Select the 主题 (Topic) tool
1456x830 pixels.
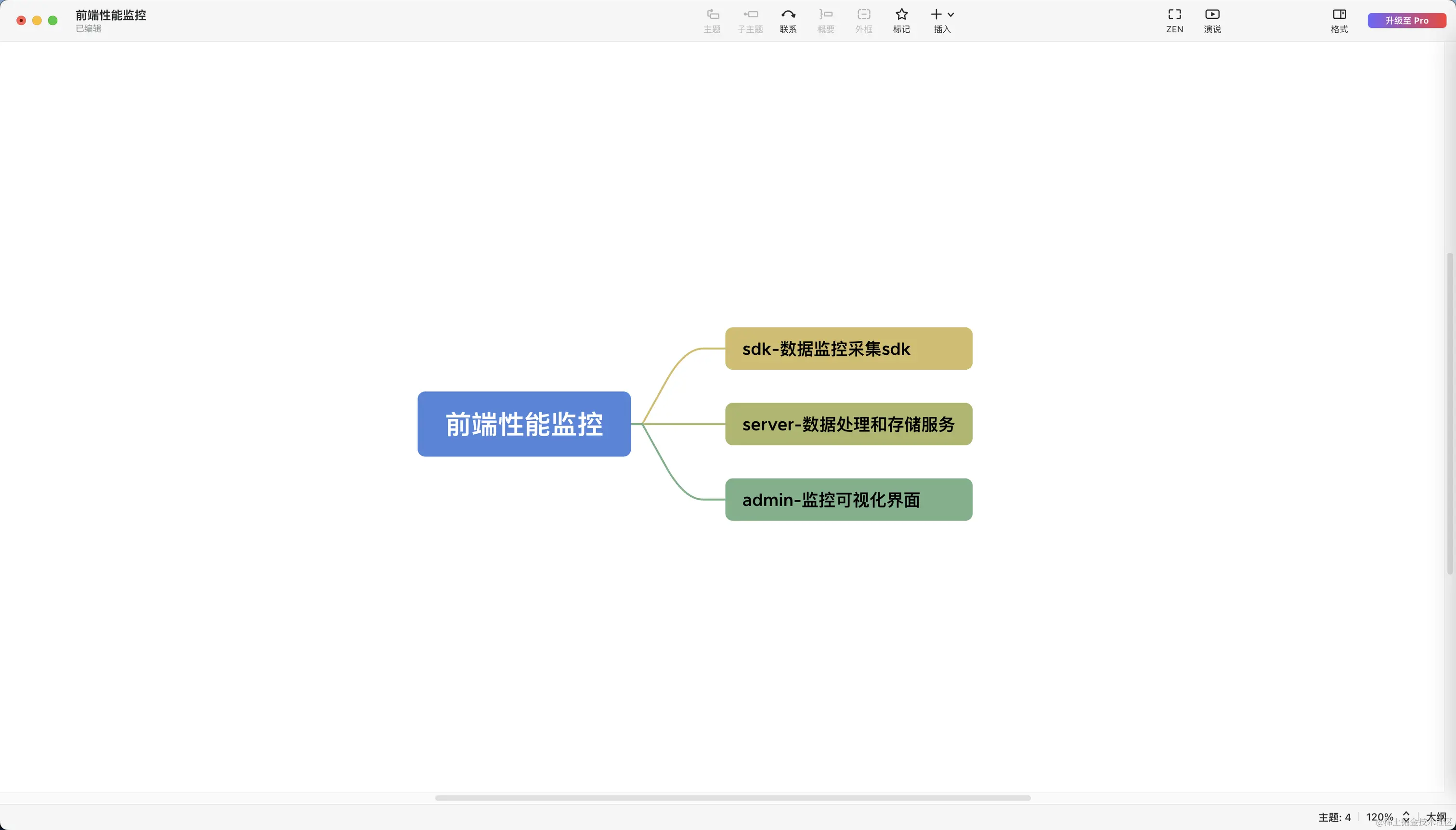[712, 20]
